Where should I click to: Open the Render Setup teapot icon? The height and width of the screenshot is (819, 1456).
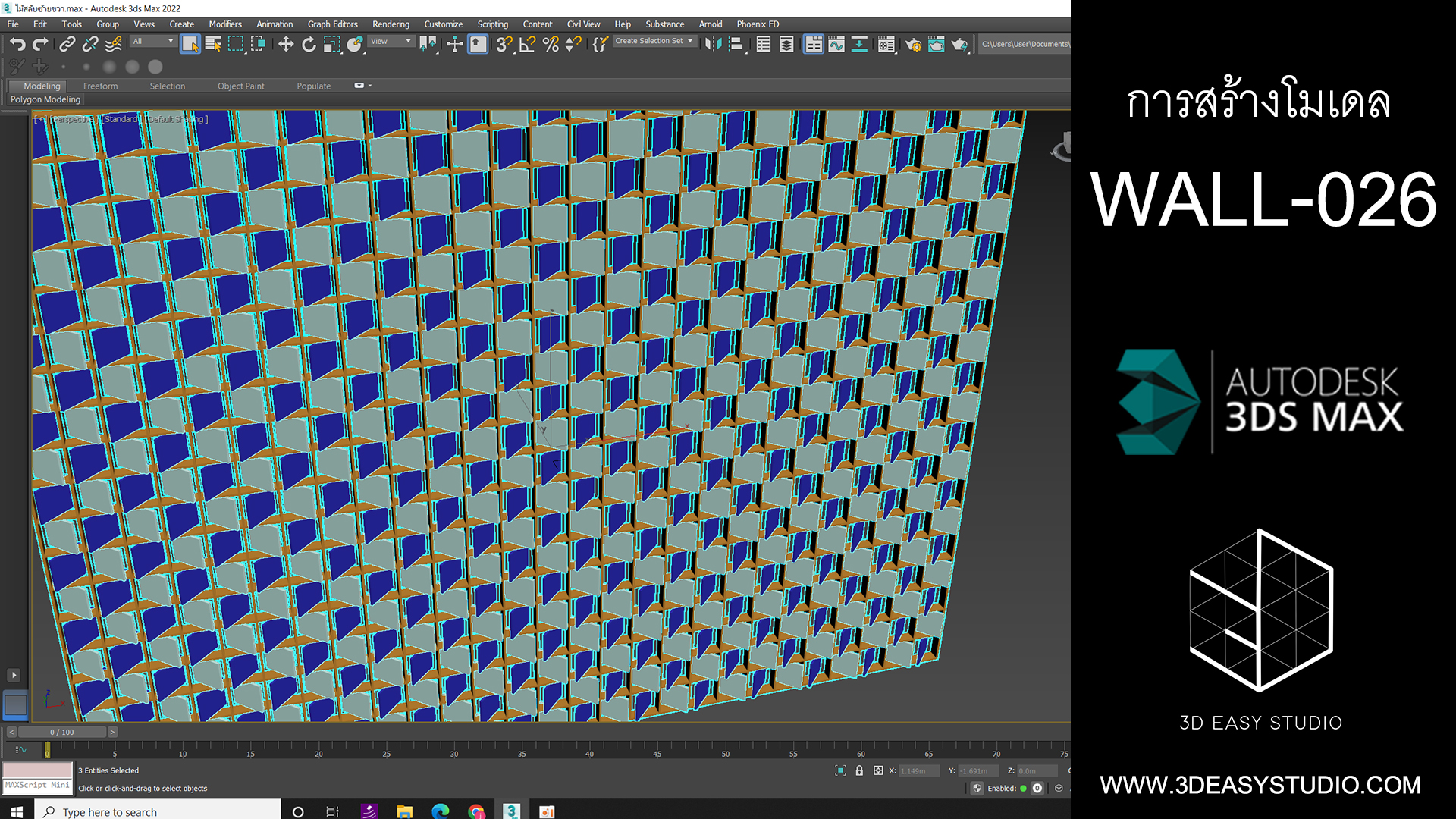click(913, 45)
